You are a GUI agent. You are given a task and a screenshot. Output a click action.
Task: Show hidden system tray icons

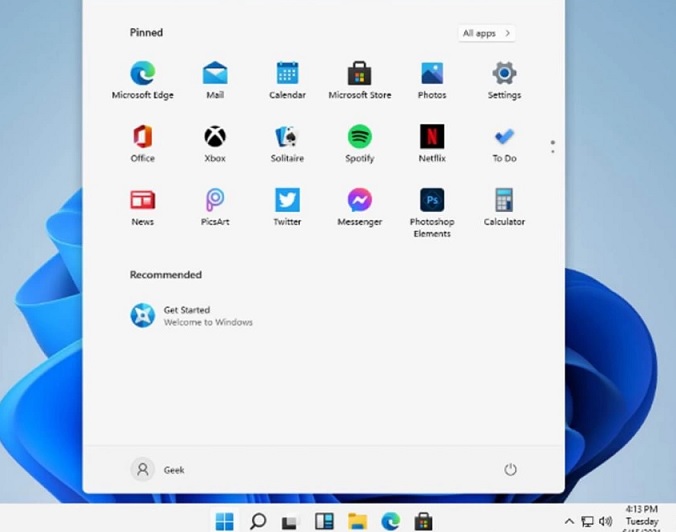click(x=569, y=521)
